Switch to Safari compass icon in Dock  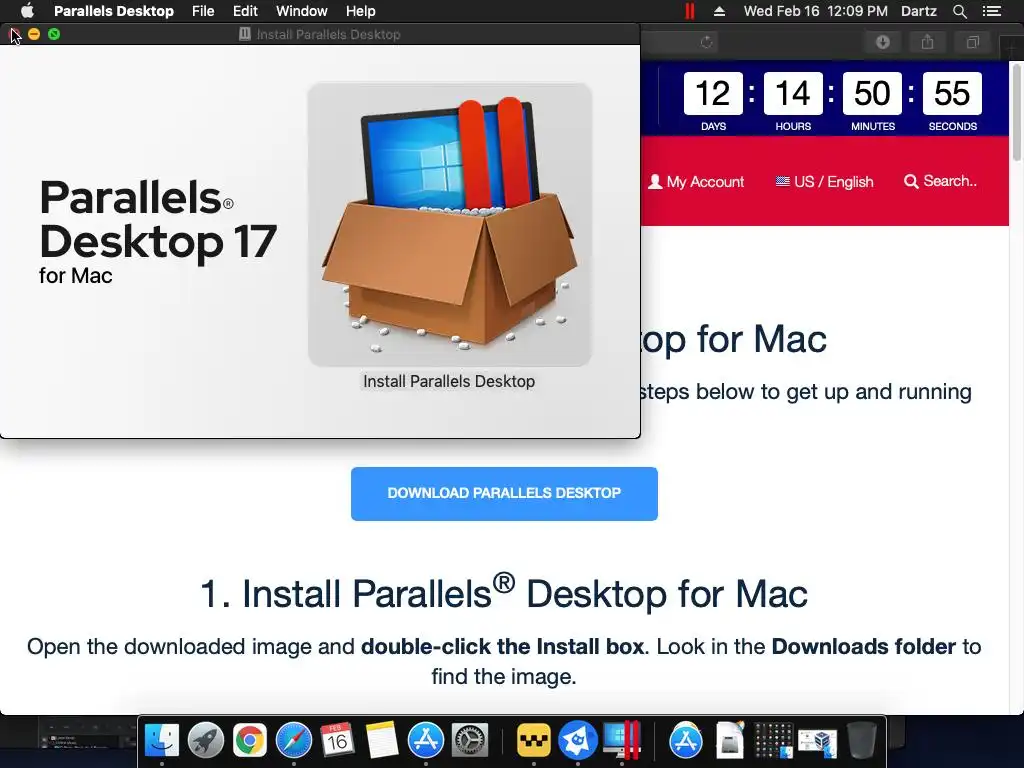click(294, 740)
